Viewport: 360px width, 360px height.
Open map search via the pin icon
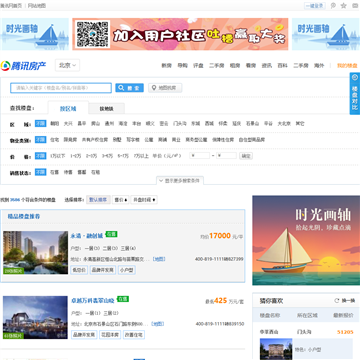[x=165, y=88]
